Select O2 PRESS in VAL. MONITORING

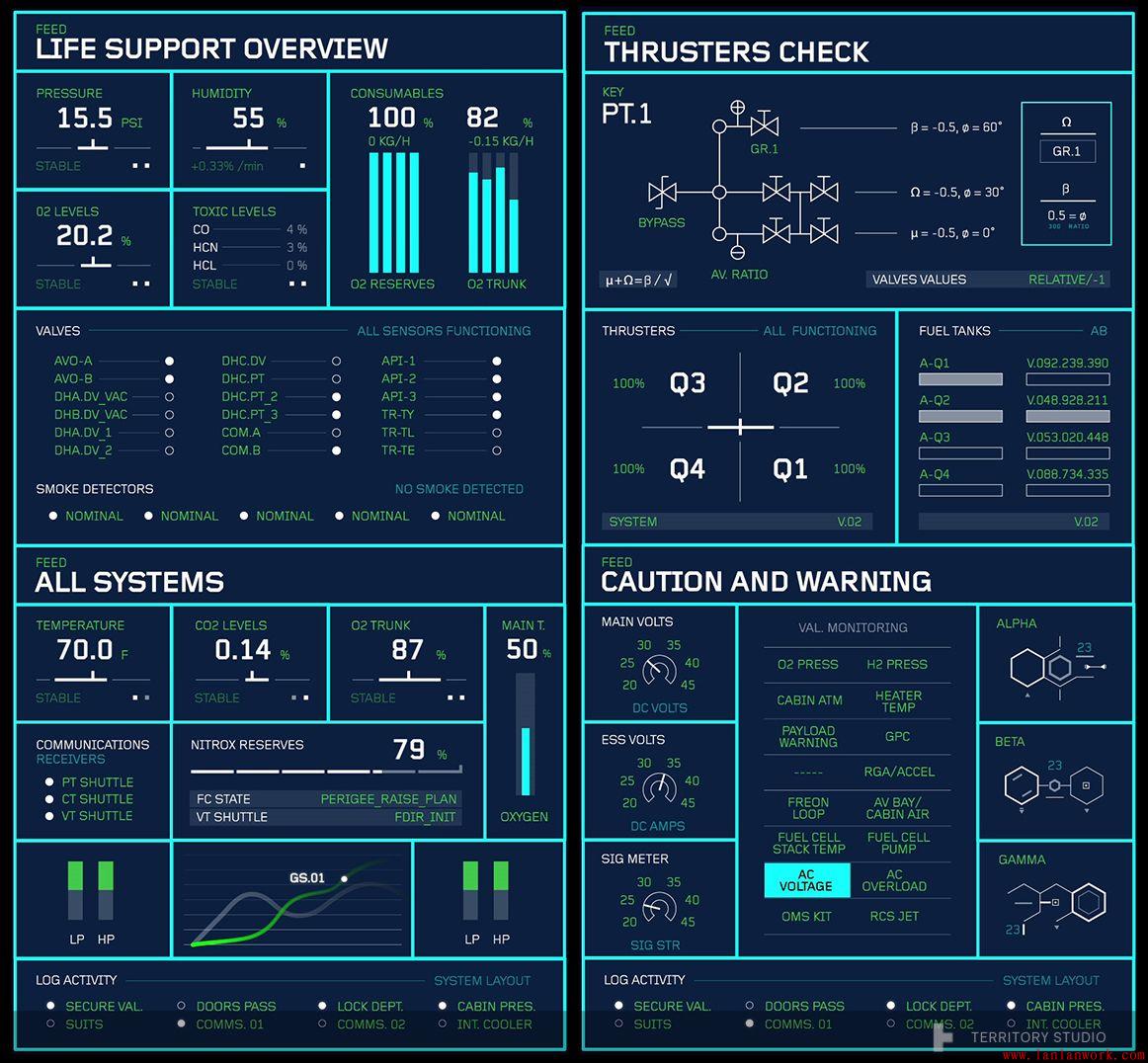[807, 665]
